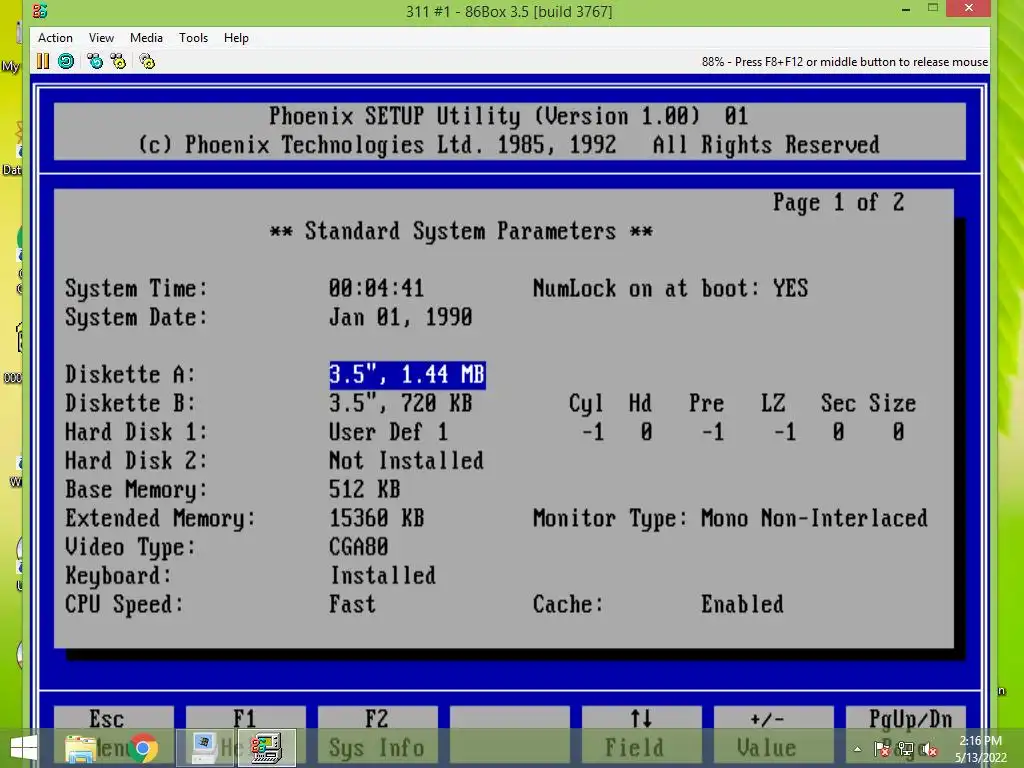The image size is (1024, 768).
Task: Click the Extended Memory label
Action: [x=160, y=519]
